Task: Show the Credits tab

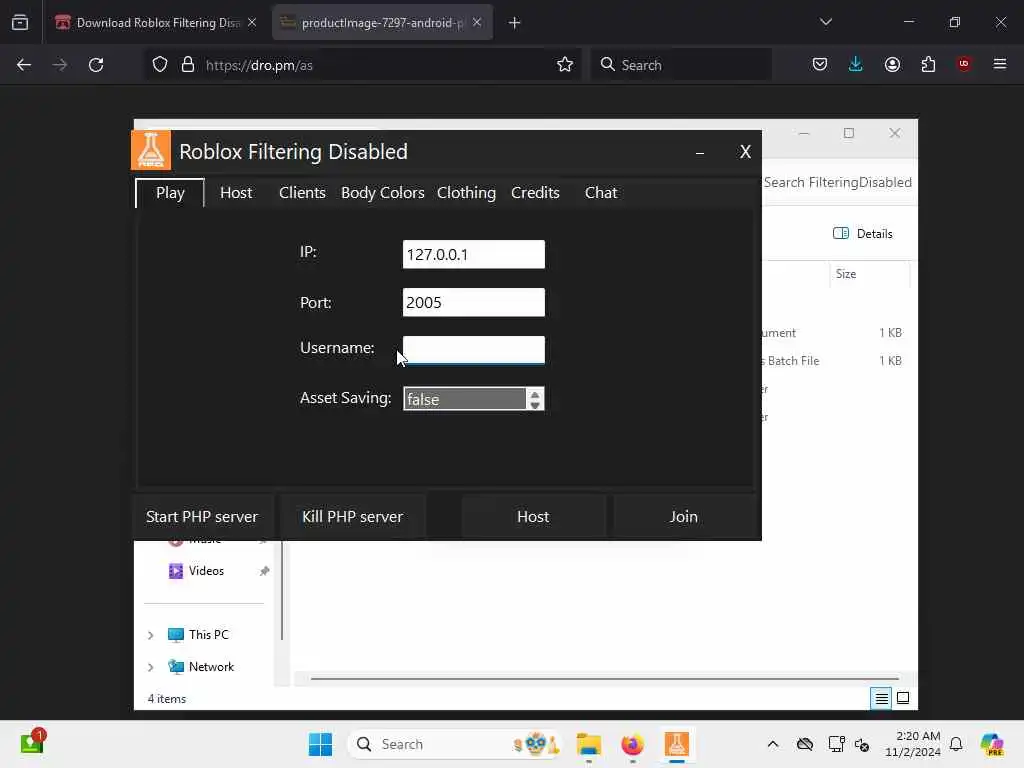Action: [x=535, y=193]
